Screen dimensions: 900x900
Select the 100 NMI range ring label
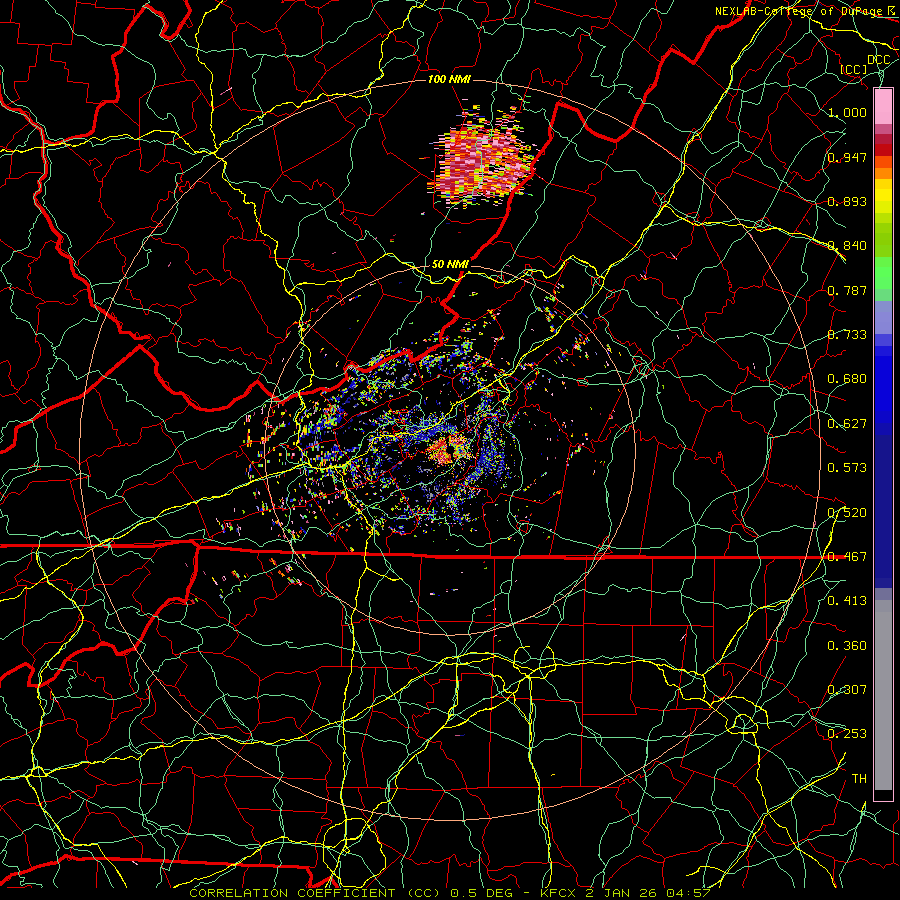coord(449,79)
